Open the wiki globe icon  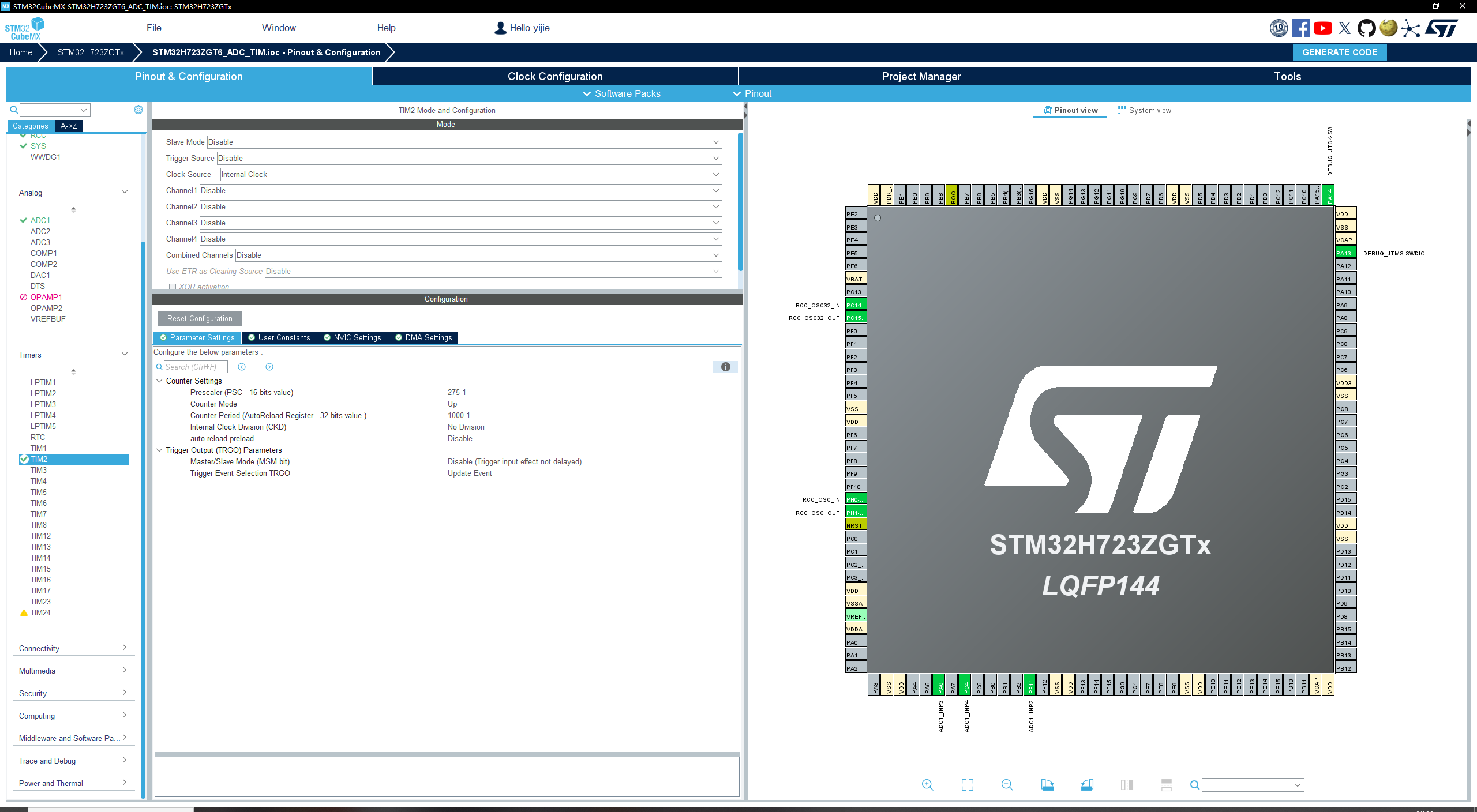(x=1389, y=28)
